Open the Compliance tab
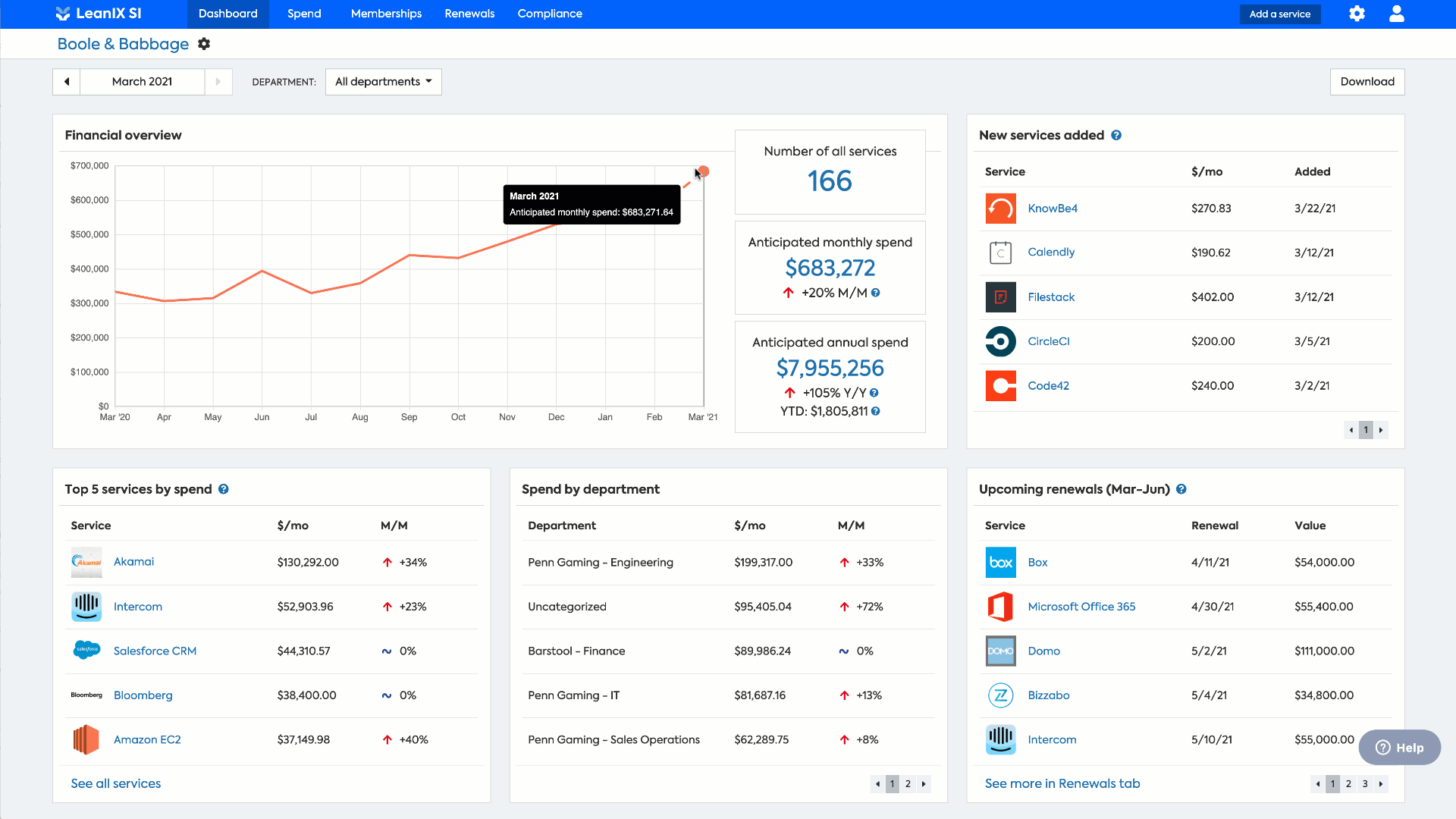This screenshot has width=1456, height=819. pos(550,14)
